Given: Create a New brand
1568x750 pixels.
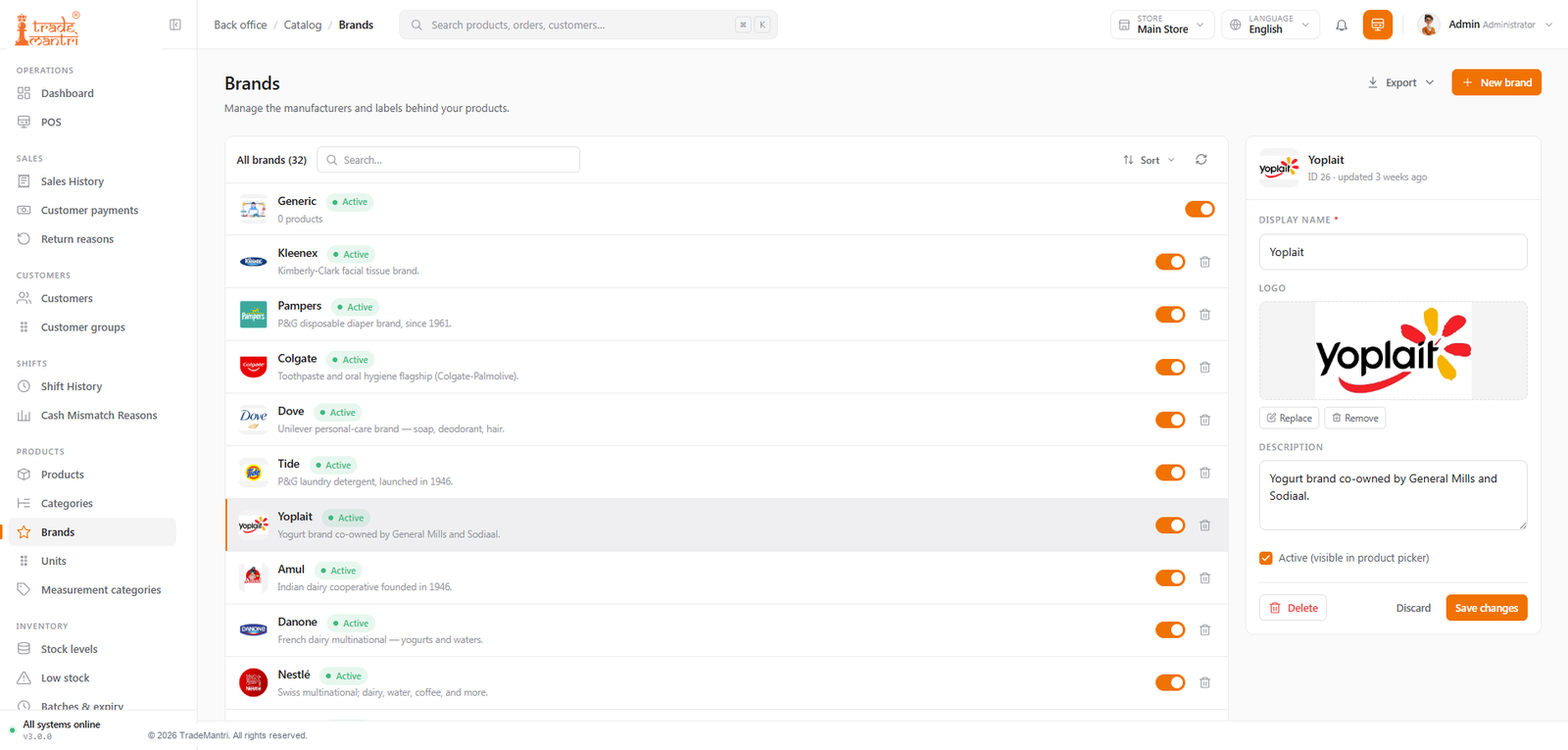Looking at the screenshot, I should click(x=1496, y=82).
